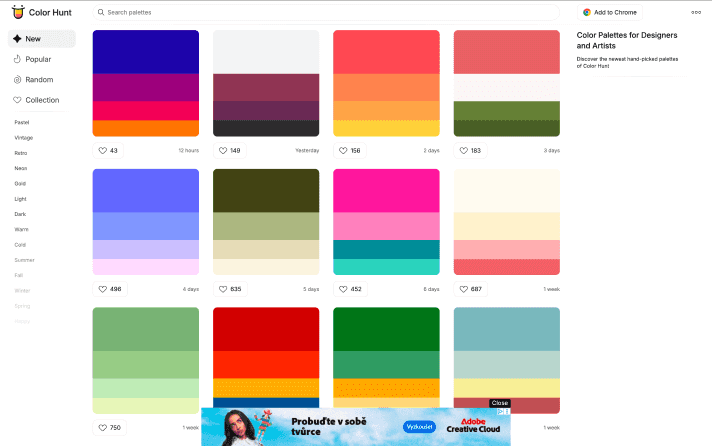Click the heart icon next to Collection
This screenshot has height=446, width=712.
click(x=17, y=100)
